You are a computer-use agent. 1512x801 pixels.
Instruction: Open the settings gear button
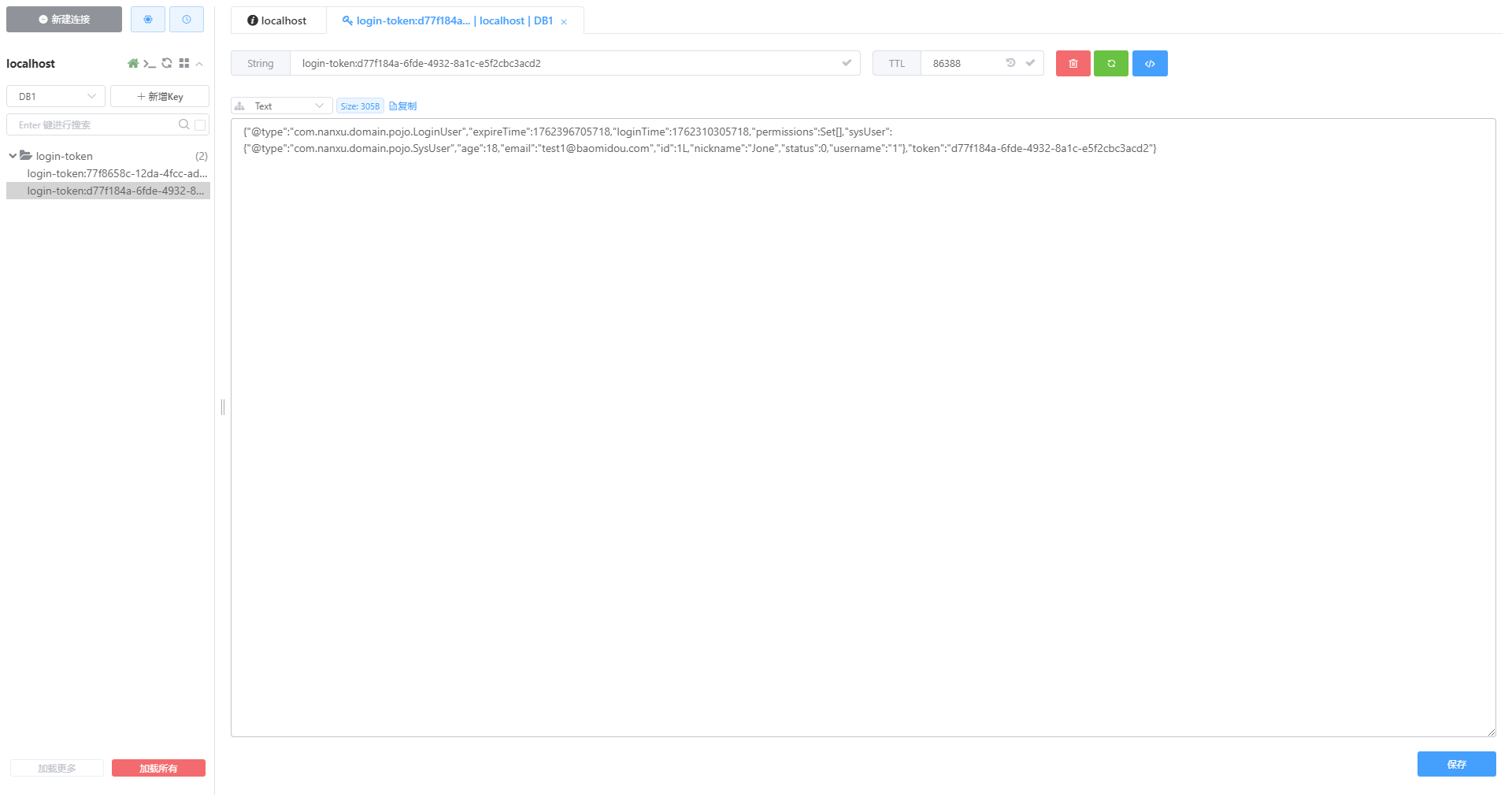pos(148,20)
